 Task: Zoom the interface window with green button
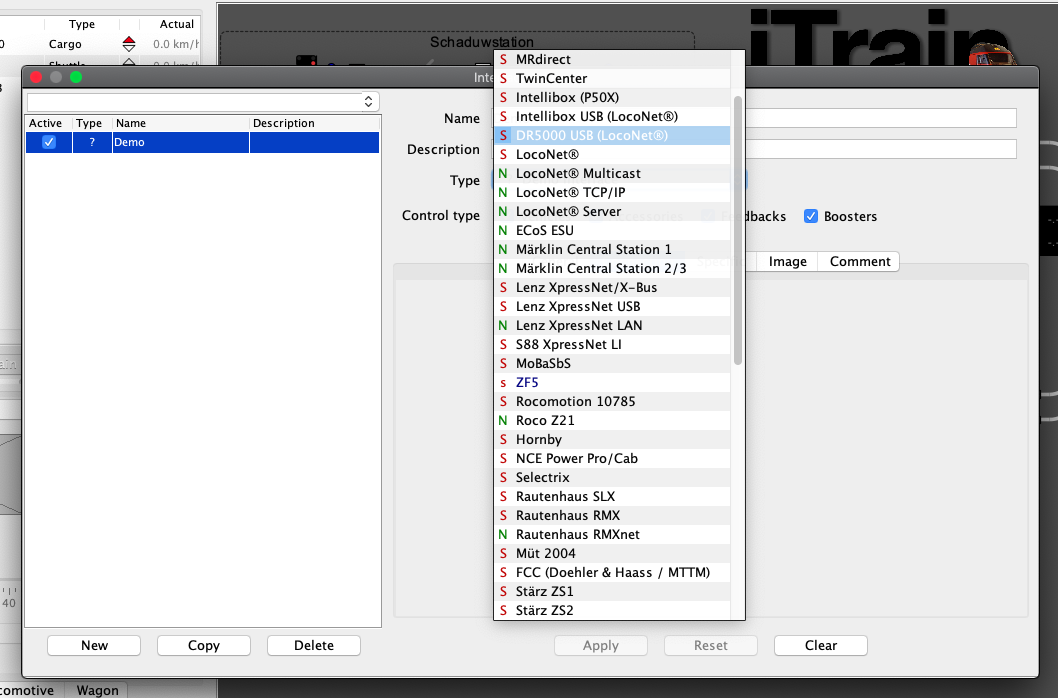click(x=76, y=77)
